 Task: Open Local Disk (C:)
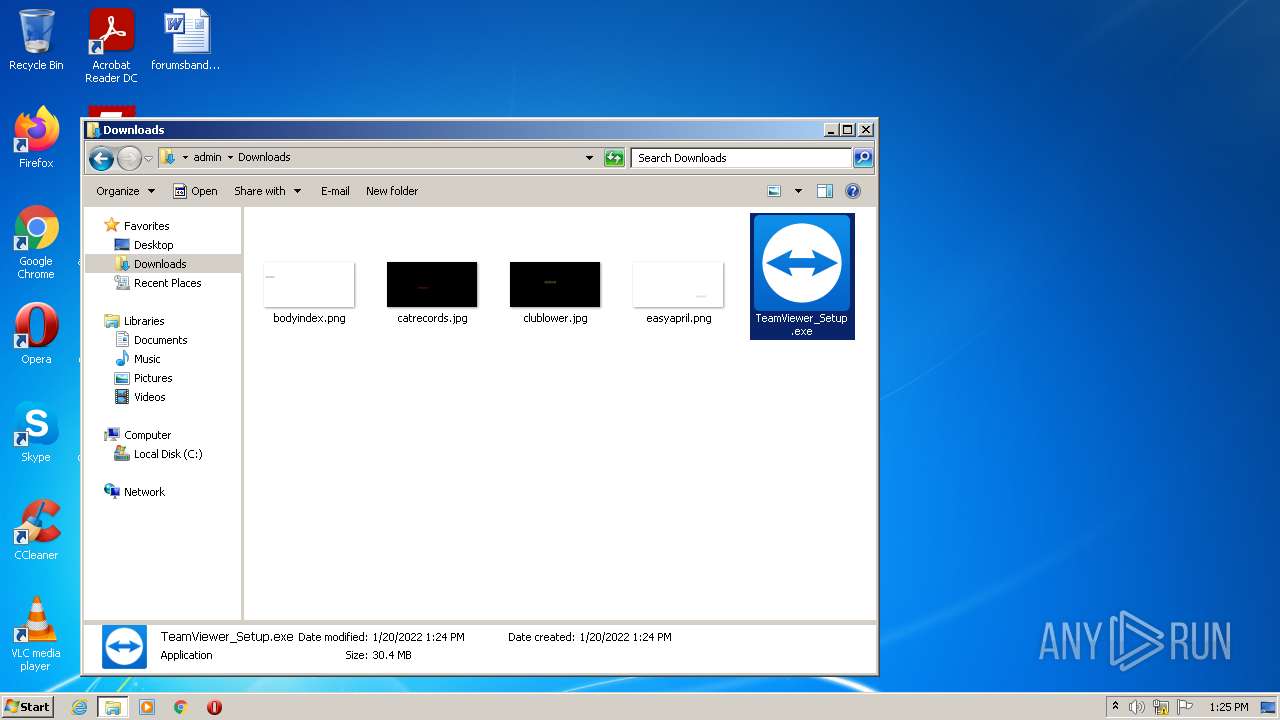pyautogui.click(x=167, y=454)
